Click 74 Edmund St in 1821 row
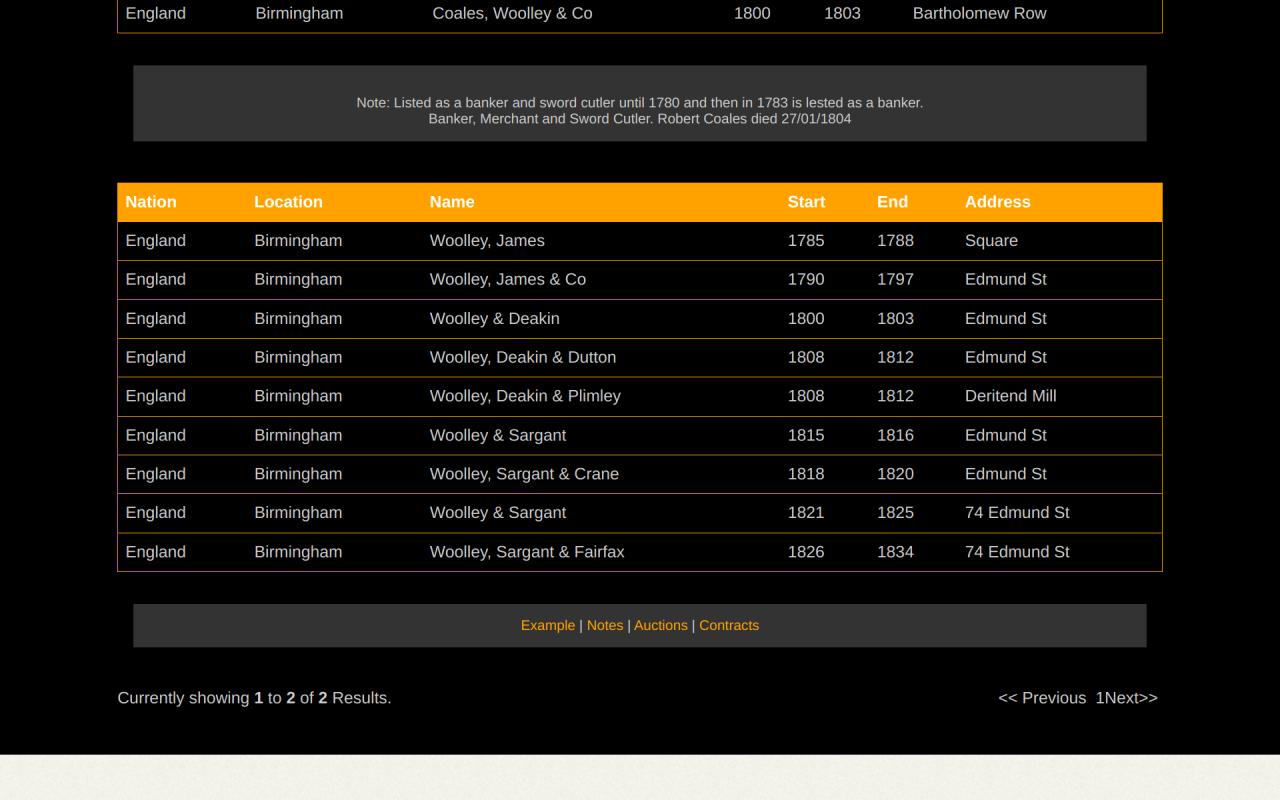The width and height of the screenshot is (1280, 800). [1017, 513]
